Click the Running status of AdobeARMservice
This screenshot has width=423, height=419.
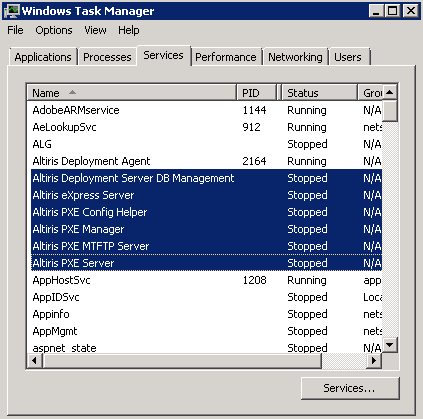(x=307, y=110)
